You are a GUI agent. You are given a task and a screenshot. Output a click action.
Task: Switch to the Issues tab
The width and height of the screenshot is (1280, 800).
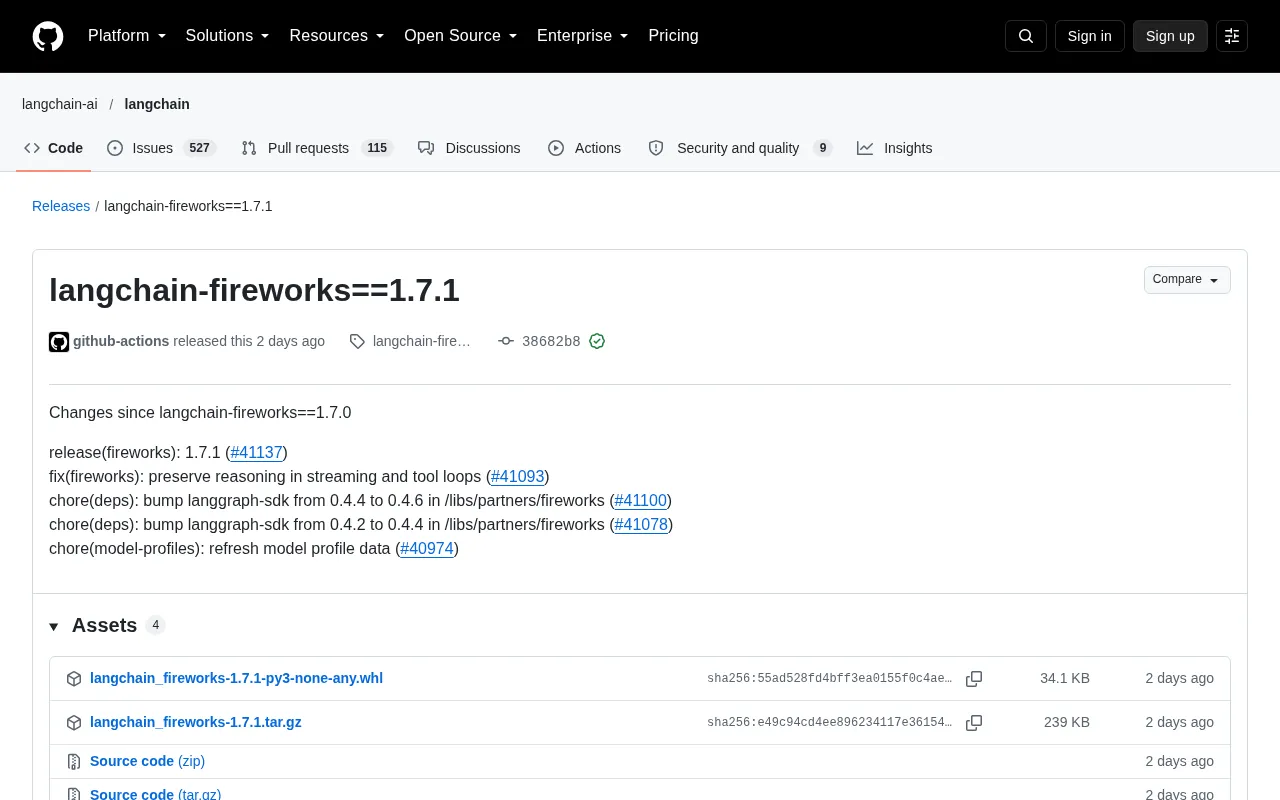(x=160, y=148)
